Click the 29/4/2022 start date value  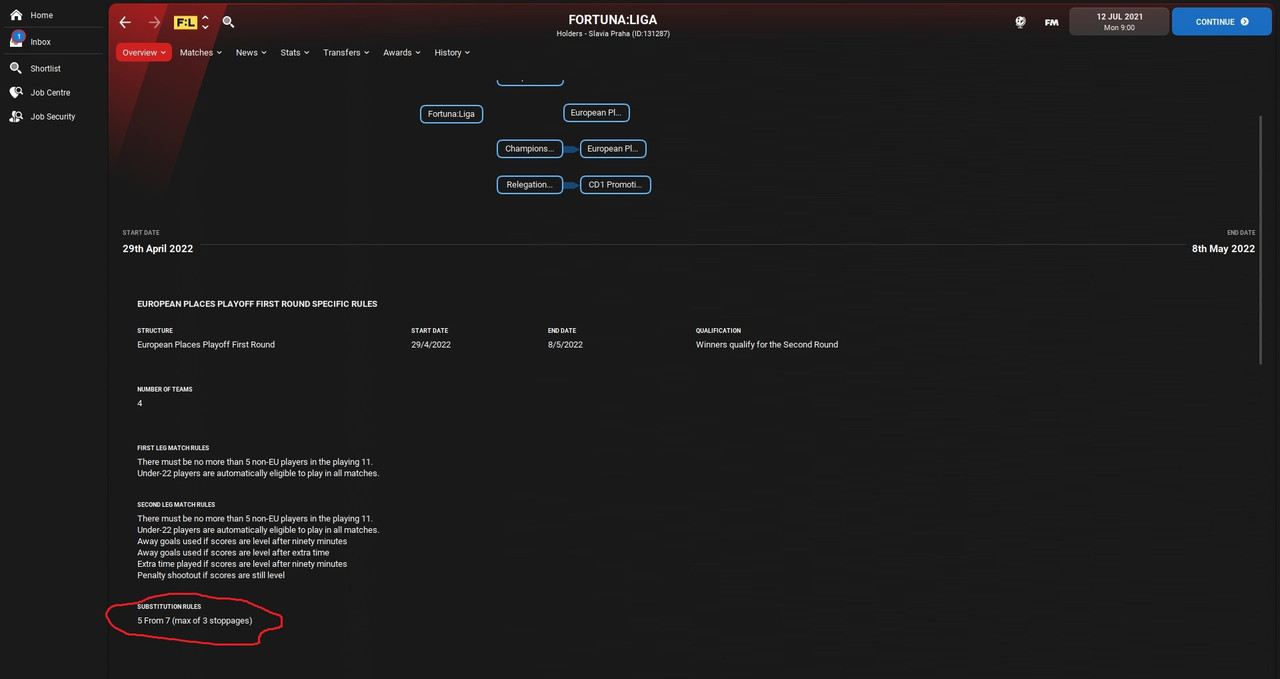pos(431,344)
